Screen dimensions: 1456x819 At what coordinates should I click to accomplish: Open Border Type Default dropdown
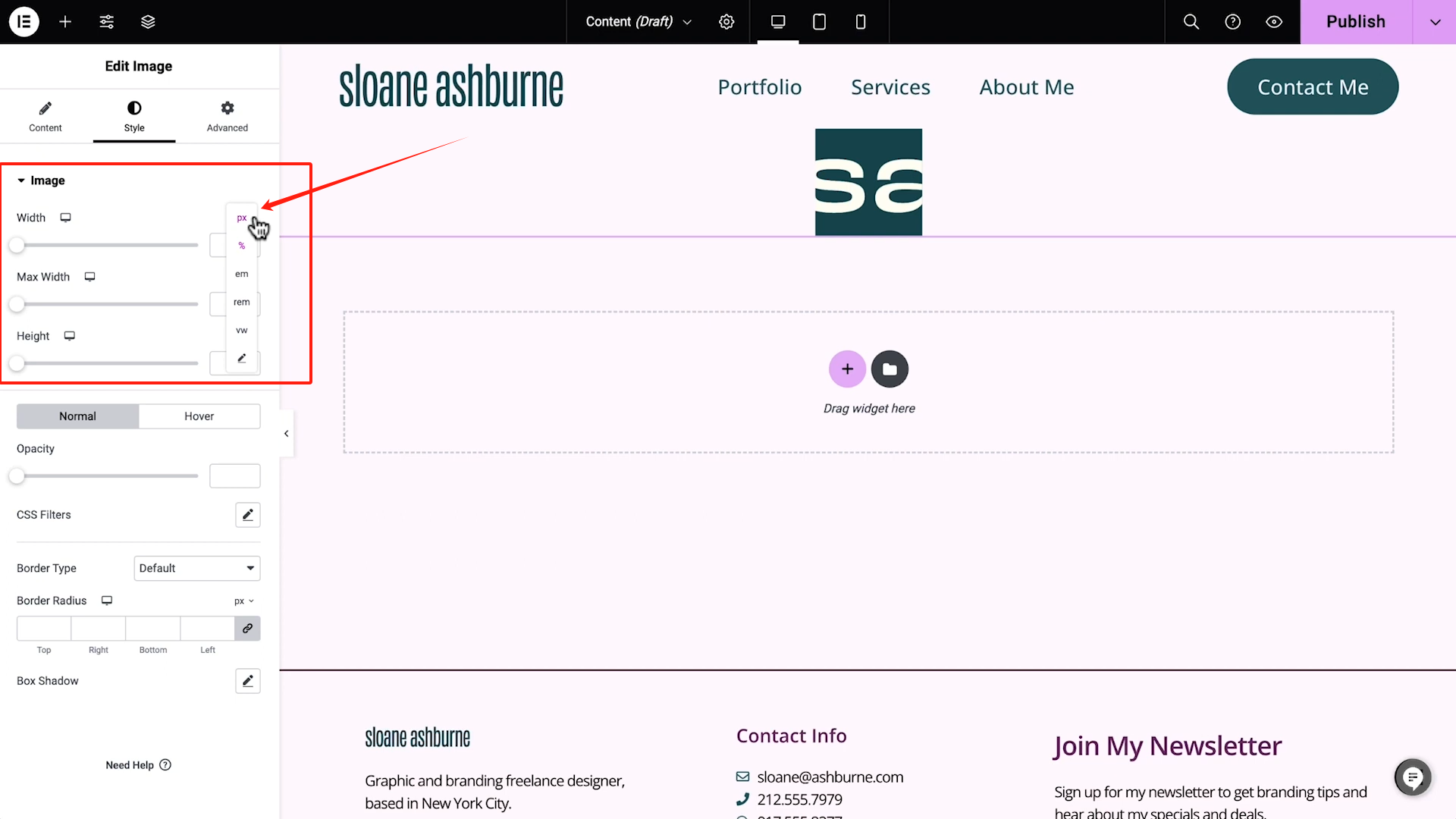(x=196, y=568)
